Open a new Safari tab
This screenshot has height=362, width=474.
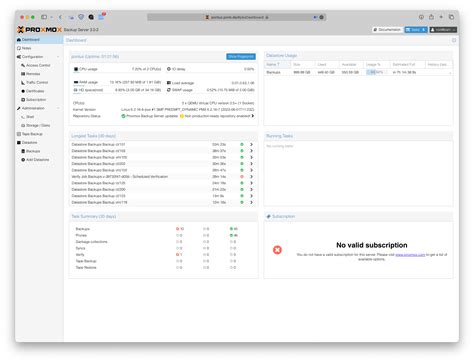[441, 17]
